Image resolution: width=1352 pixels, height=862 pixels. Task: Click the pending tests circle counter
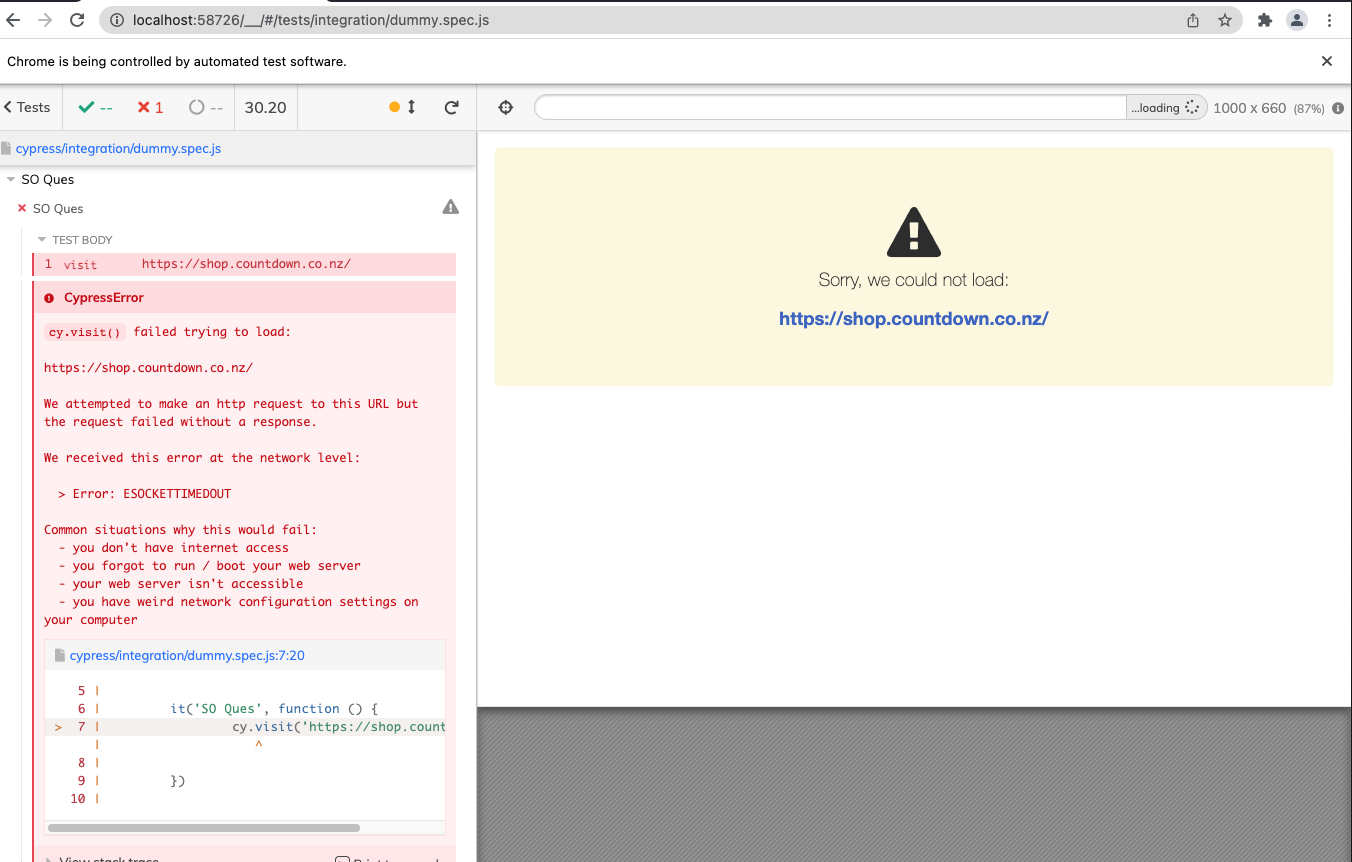[x=206, y=107]
